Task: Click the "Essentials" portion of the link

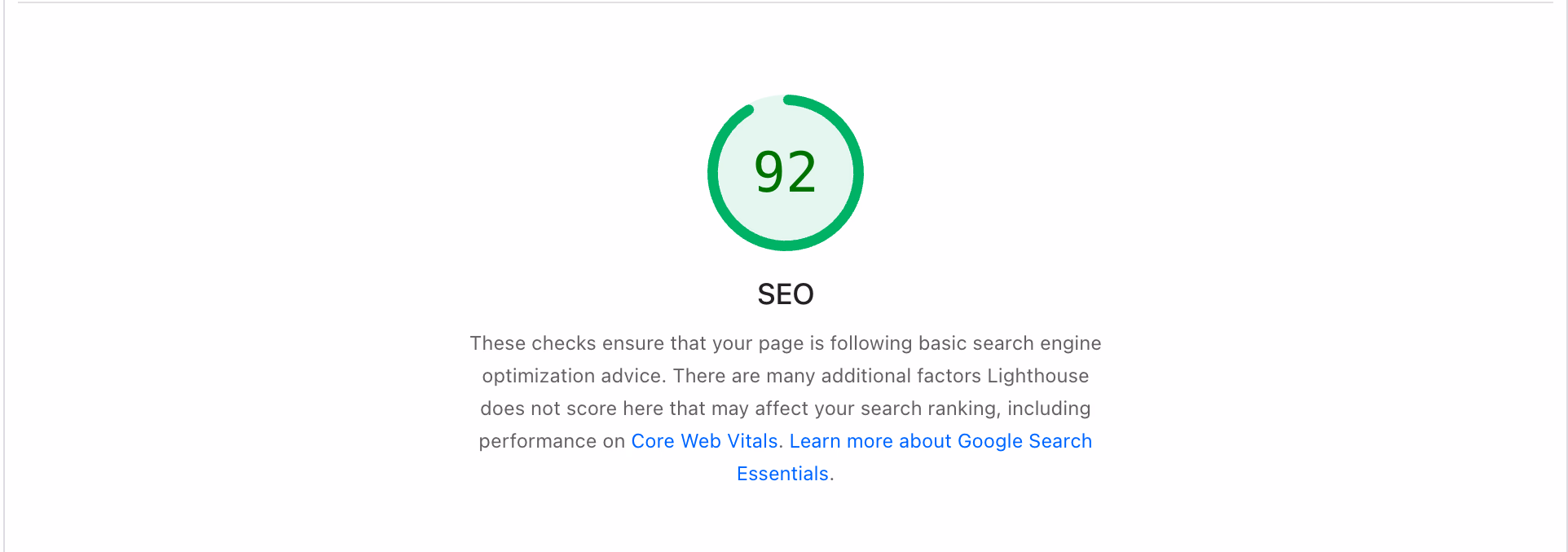Action: [782, 473]
